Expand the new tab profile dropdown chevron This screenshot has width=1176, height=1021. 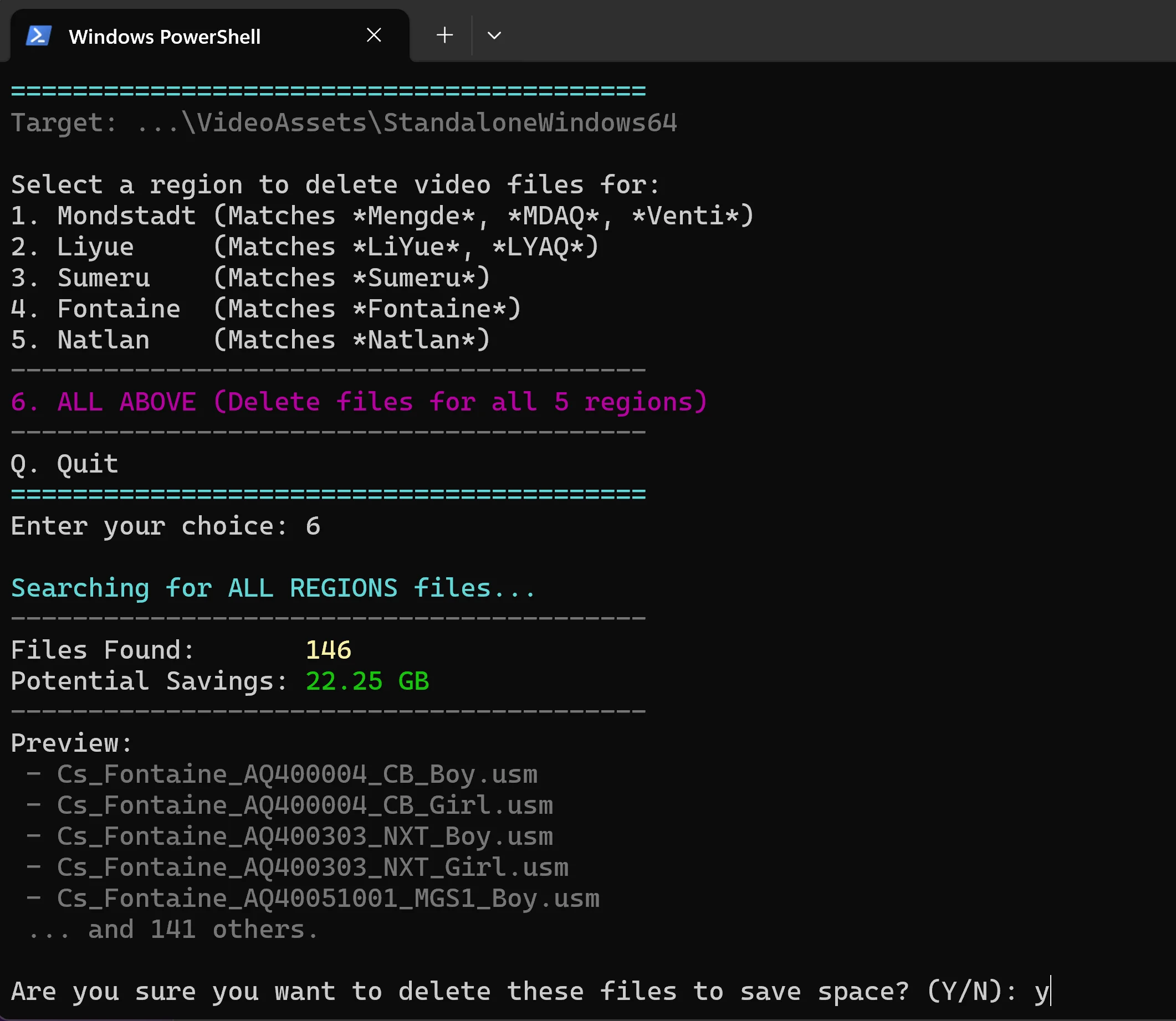coord(494,35)
